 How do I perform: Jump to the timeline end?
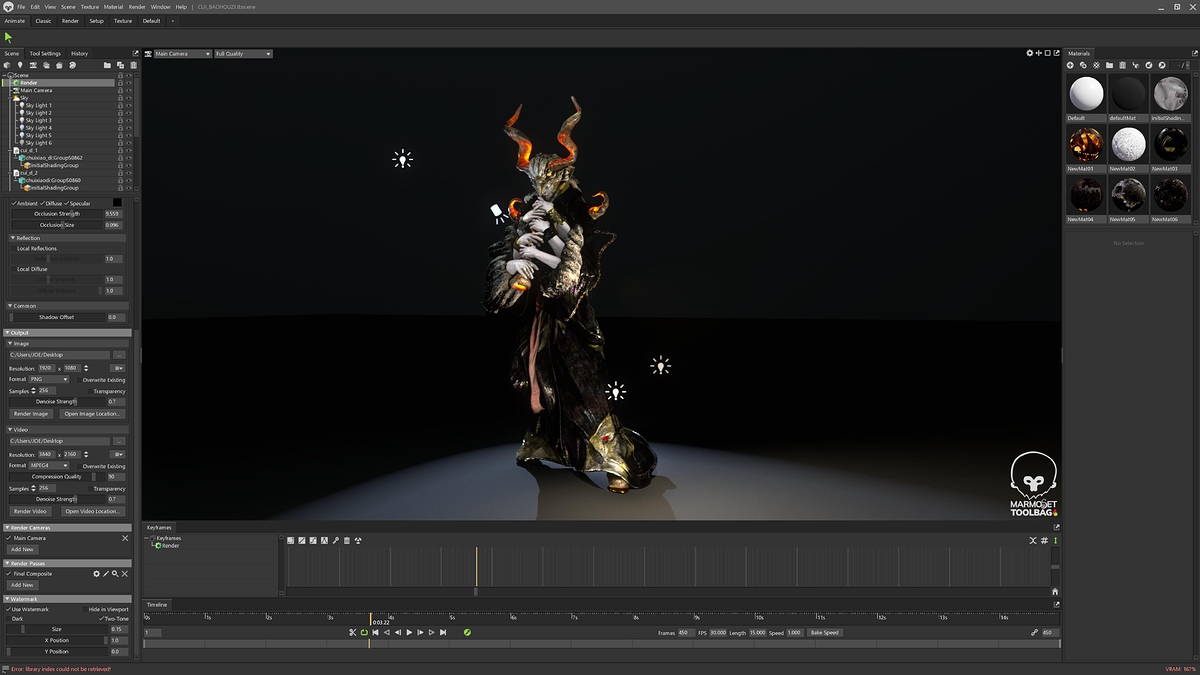coord(442,632)
